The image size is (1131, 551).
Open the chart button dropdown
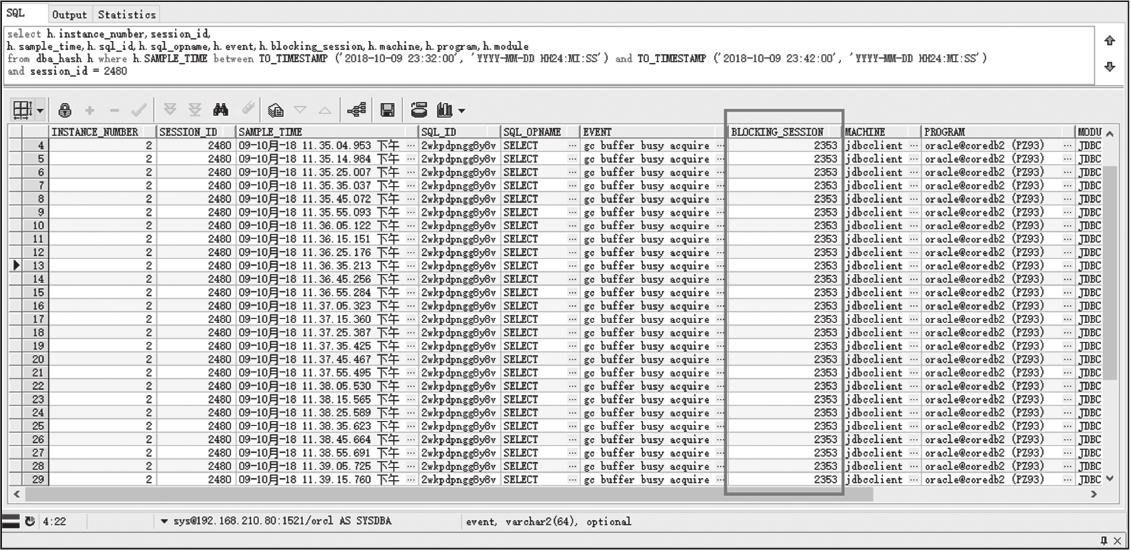461,110
